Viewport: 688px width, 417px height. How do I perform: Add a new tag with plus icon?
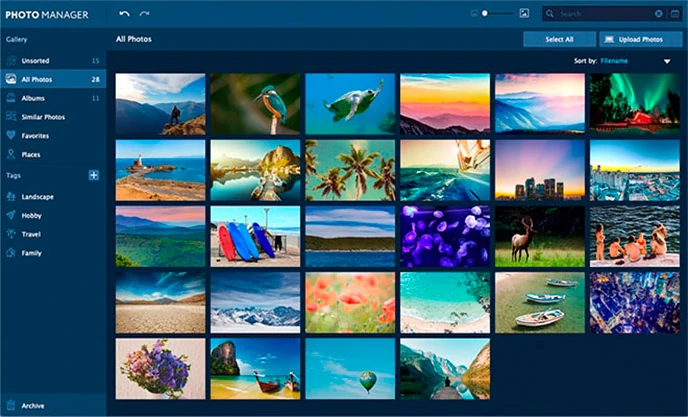pos(93,175)
